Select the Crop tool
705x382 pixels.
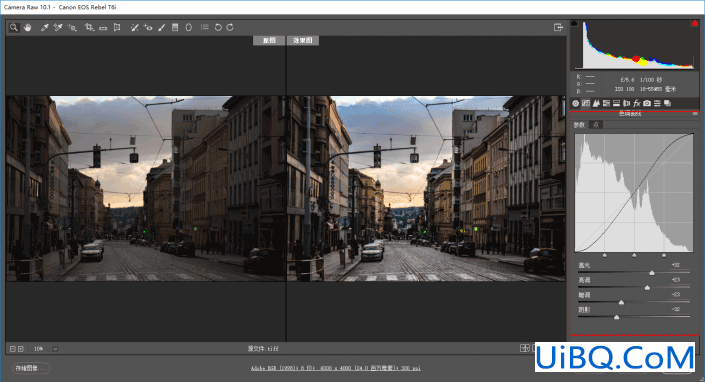[89, 27]
